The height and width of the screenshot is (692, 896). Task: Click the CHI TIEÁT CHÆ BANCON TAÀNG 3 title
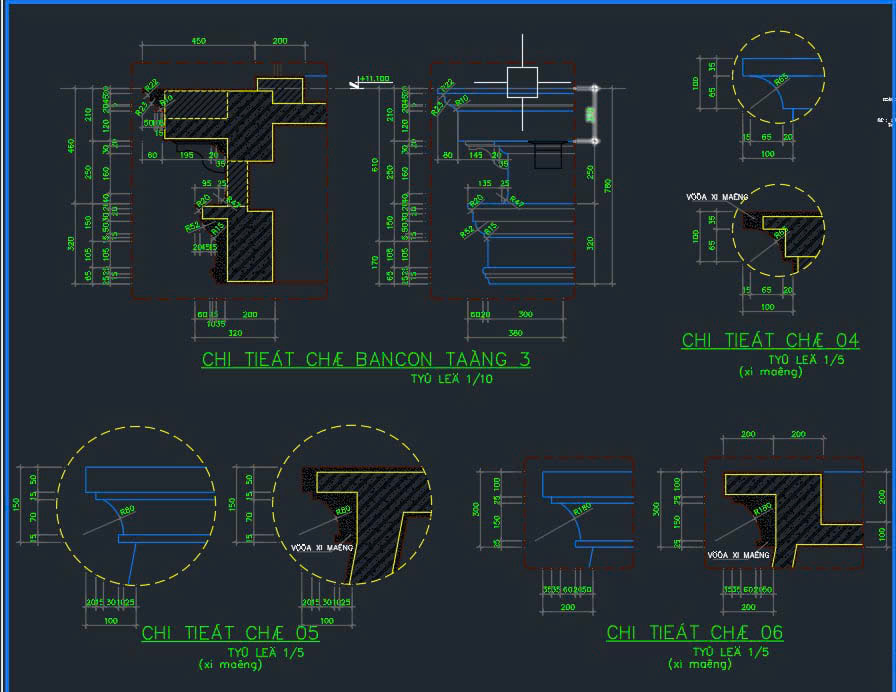[x=366, y=359]
